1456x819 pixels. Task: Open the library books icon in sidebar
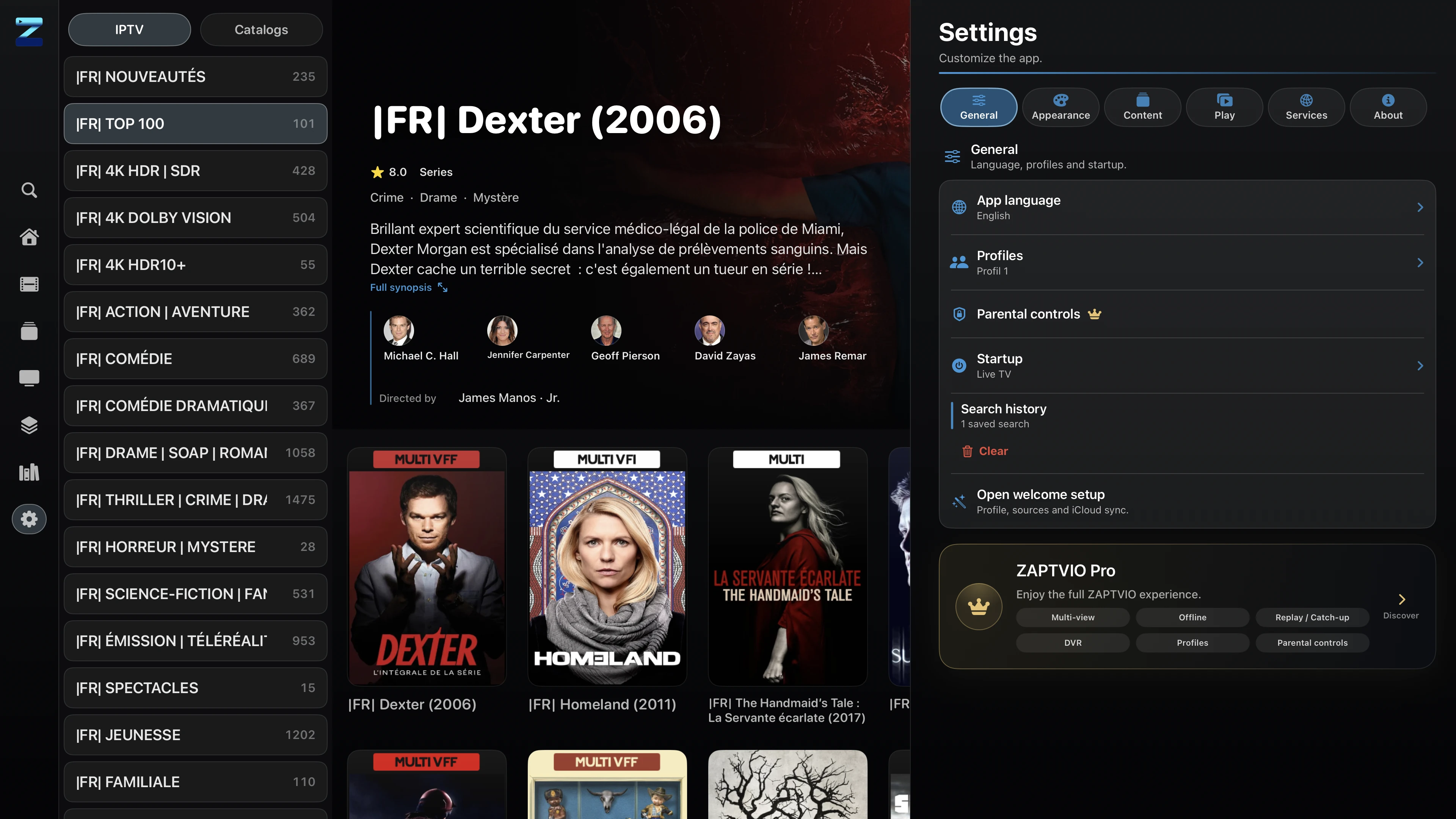point(29,472)
